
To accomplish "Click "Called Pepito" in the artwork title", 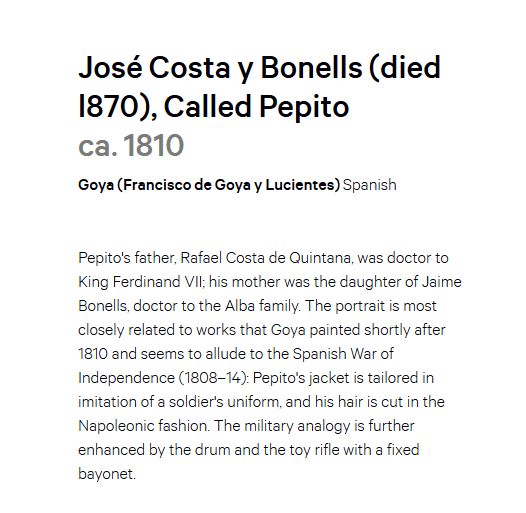I will tap(257, 107).
